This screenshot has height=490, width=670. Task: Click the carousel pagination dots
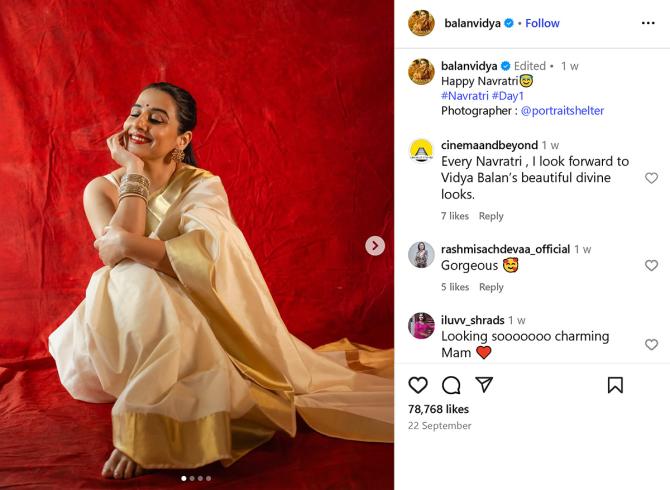coord(196,478)
